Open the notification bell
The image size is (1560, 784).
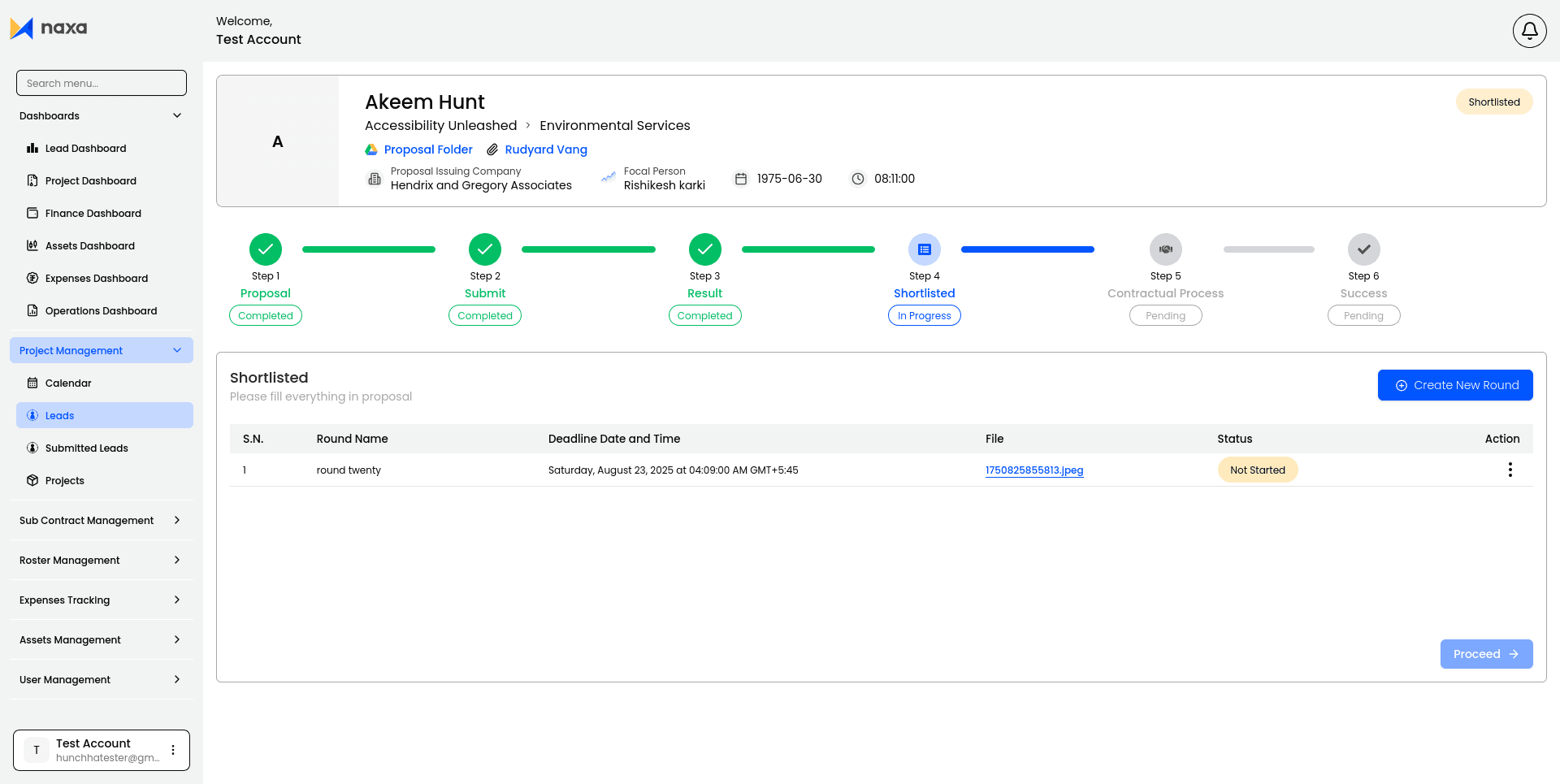(1529, 30)
